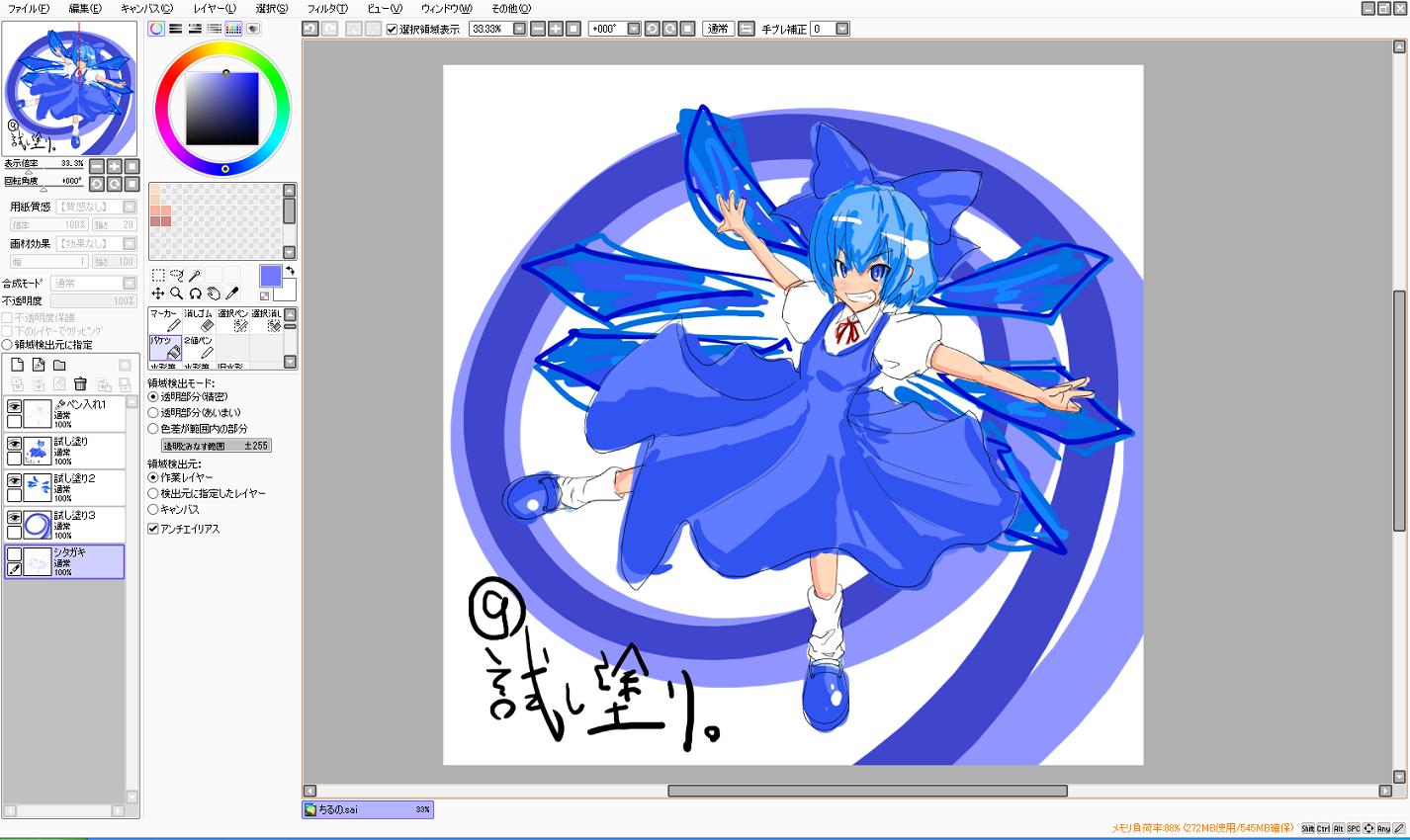
Task: Hide the 試し塗り layer
Action: tap(15, 444)
